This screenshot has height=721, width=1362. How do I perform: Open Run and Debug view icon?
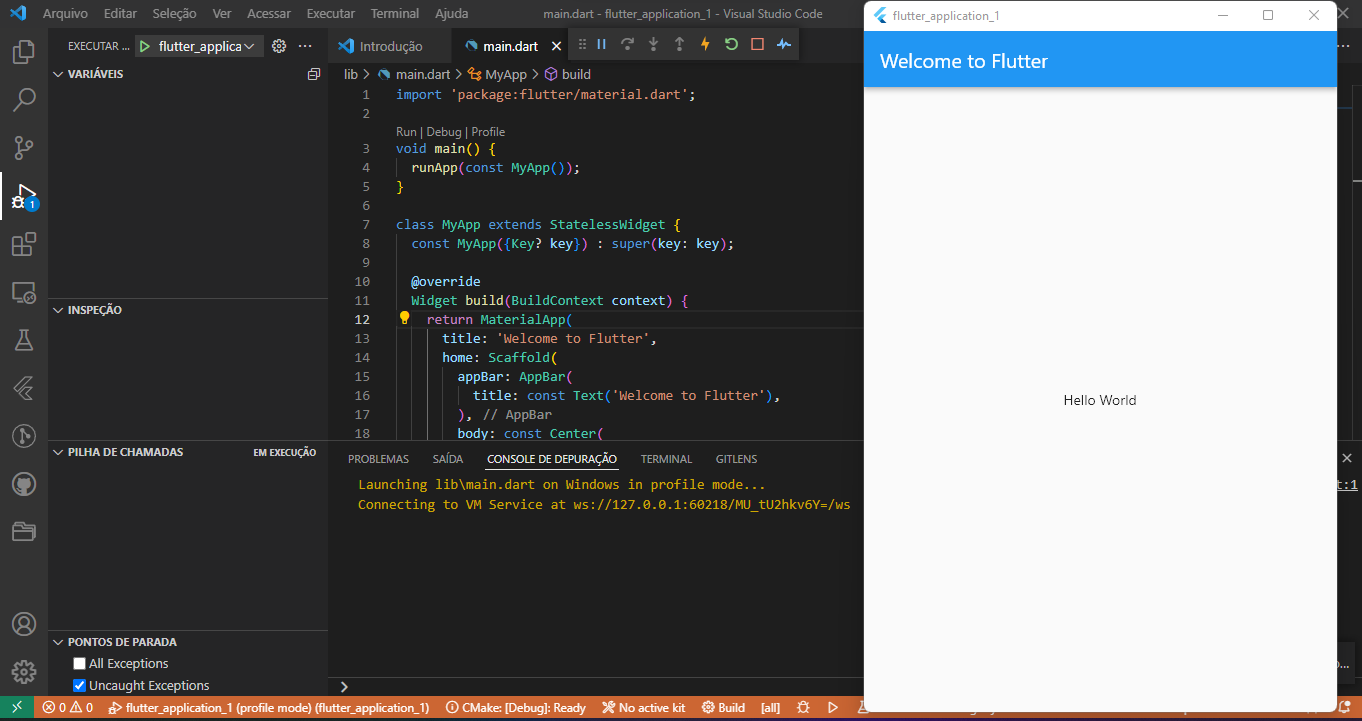[x=24, y=197]
